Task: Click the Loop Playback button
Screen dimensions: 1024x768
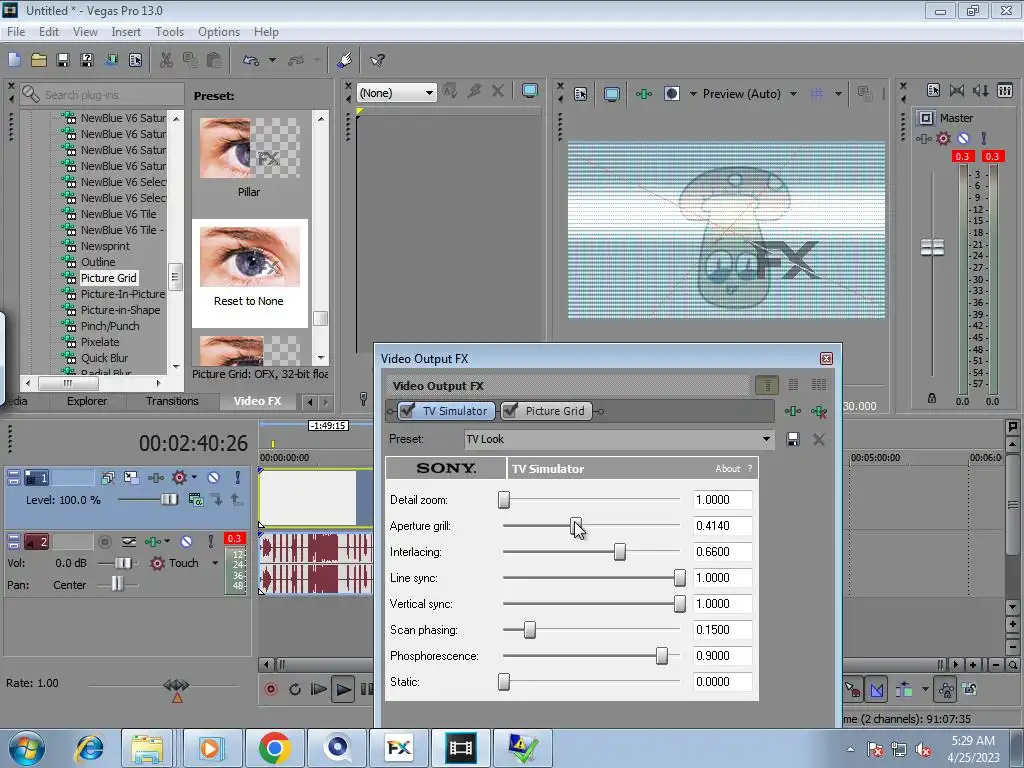Action: 295,689
